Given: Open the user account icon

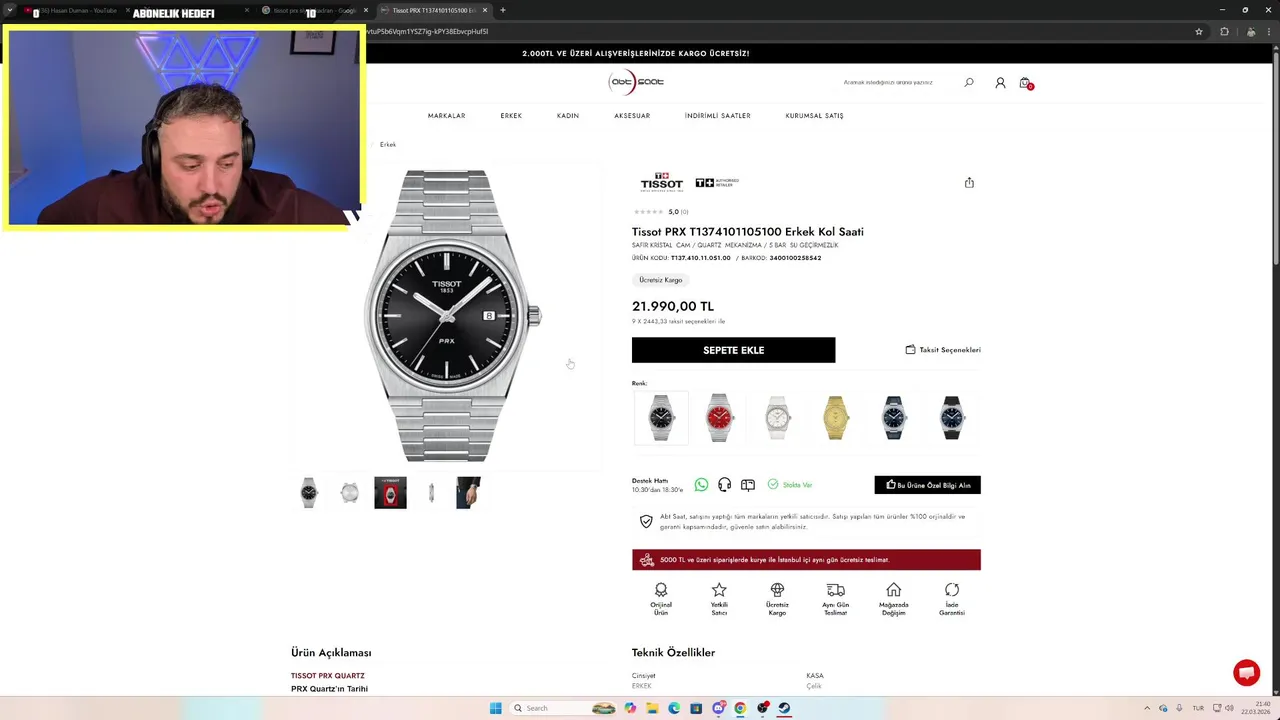Looking at the screenshot, I should pyautogui.click(x=1000, y=83).
